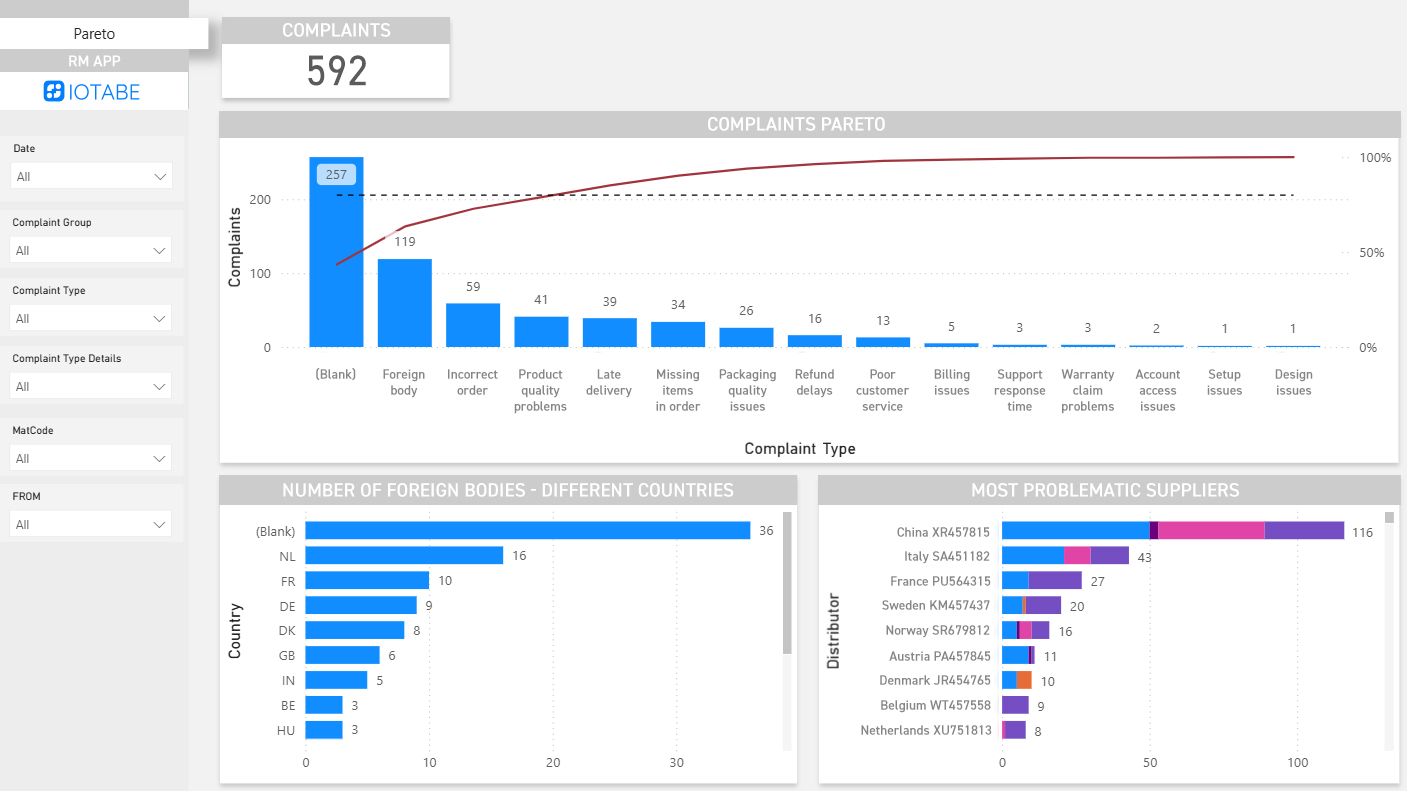This screenshot has width=1407, height=791.
Task: Select the Incorrect order bar
Action: 472,325
